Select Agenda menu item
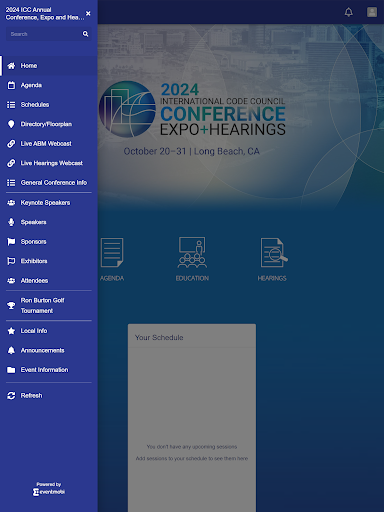384x512 pixels. 49,85
